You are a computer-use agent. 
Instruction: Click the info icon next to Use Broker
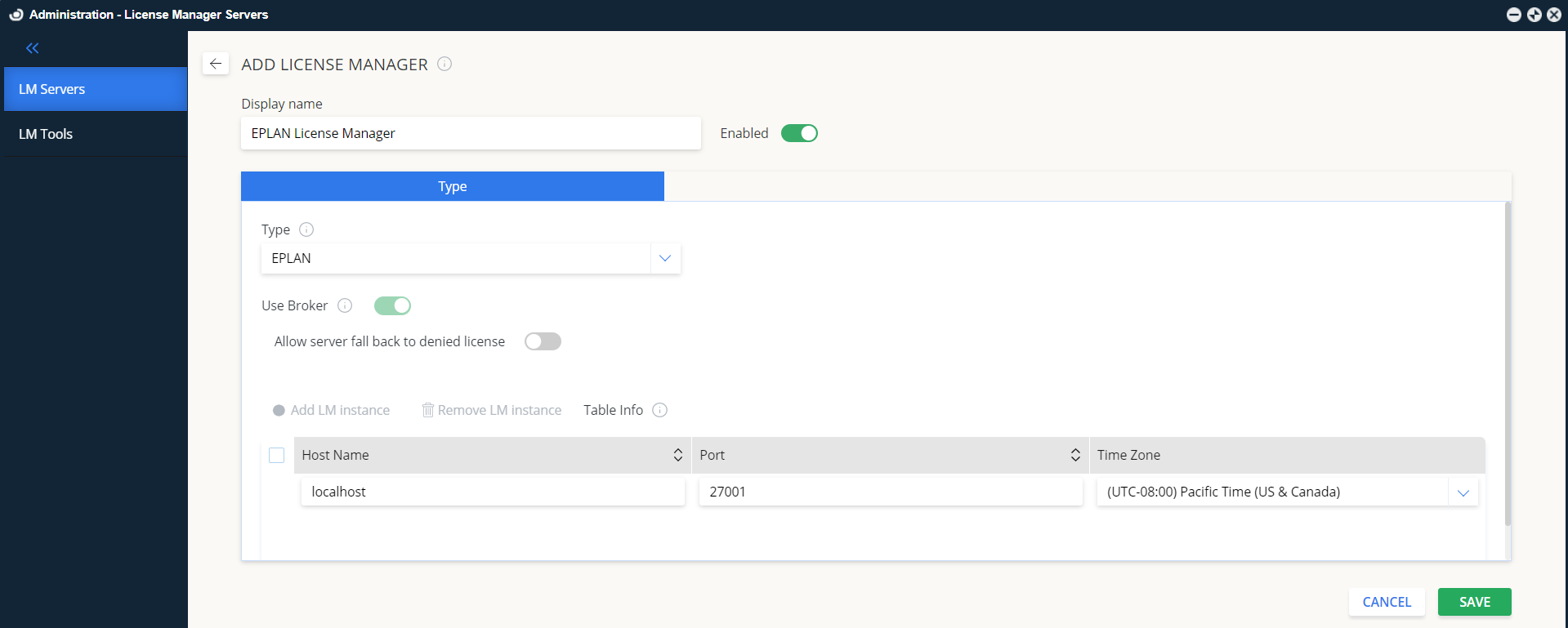[345, 305]
